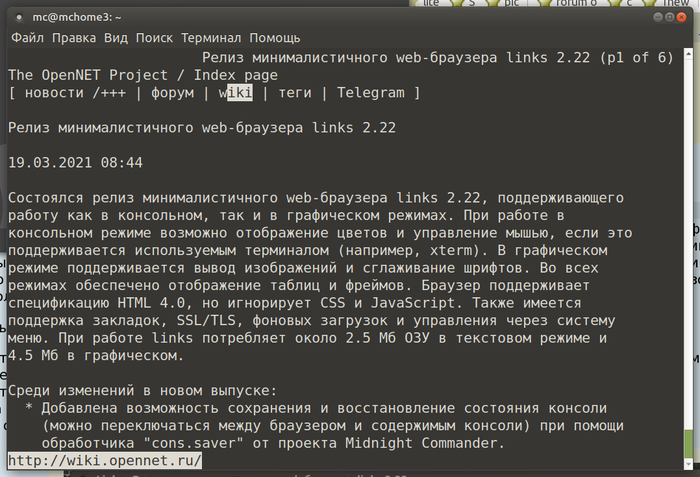
Task: Follow the 'Telegram' link
Action: click(371, 93)
